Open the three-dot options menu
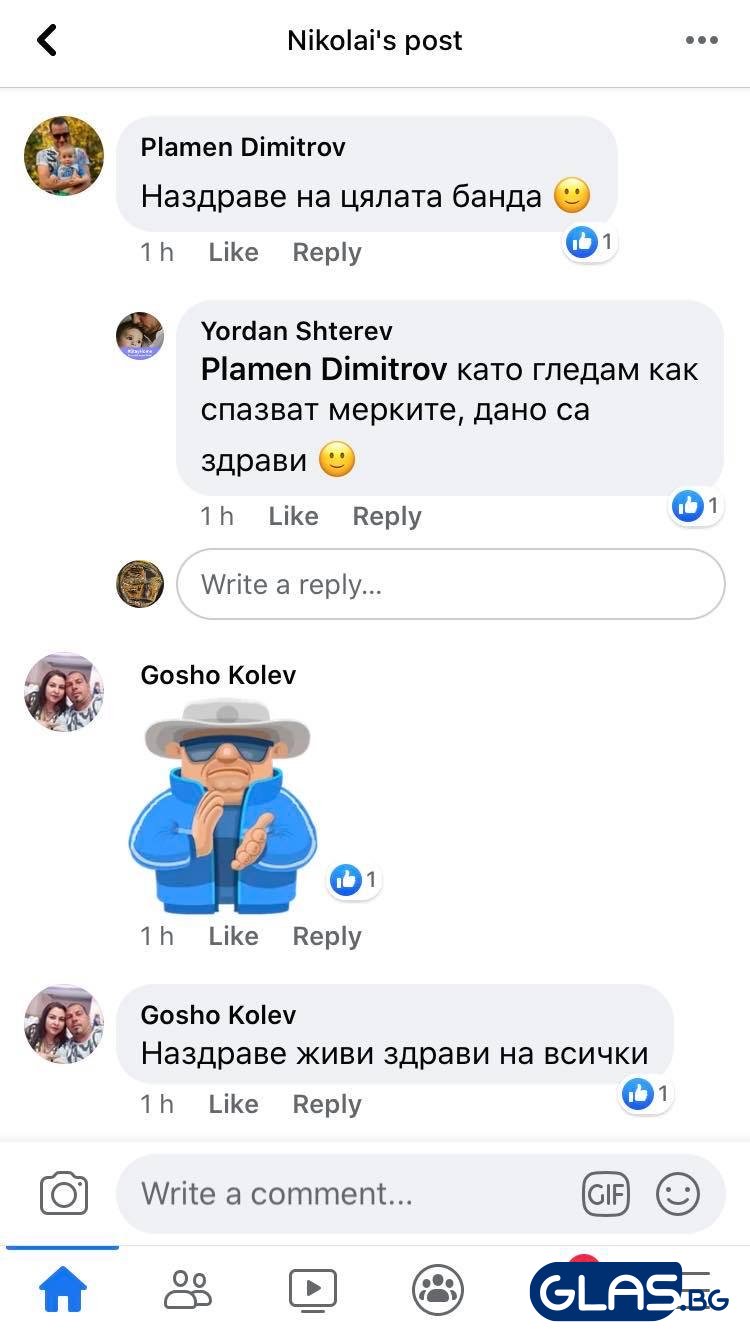Image resolution: width=750 pixels, height=1334 pixels. pos(702,41)
